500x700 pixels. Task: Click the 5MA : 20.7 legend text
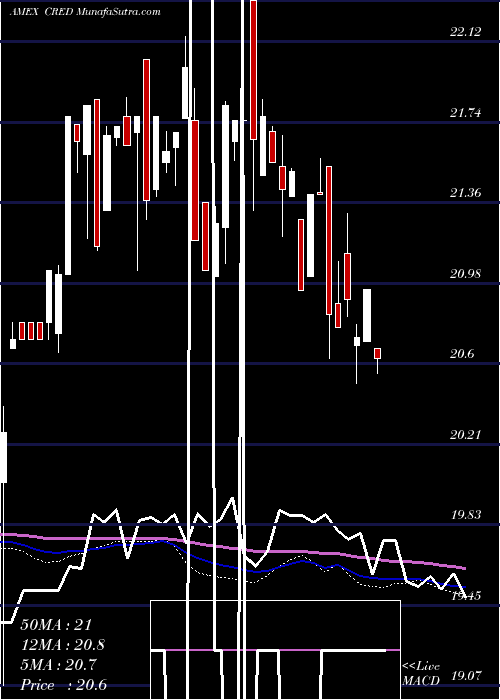tap(58, 665)
